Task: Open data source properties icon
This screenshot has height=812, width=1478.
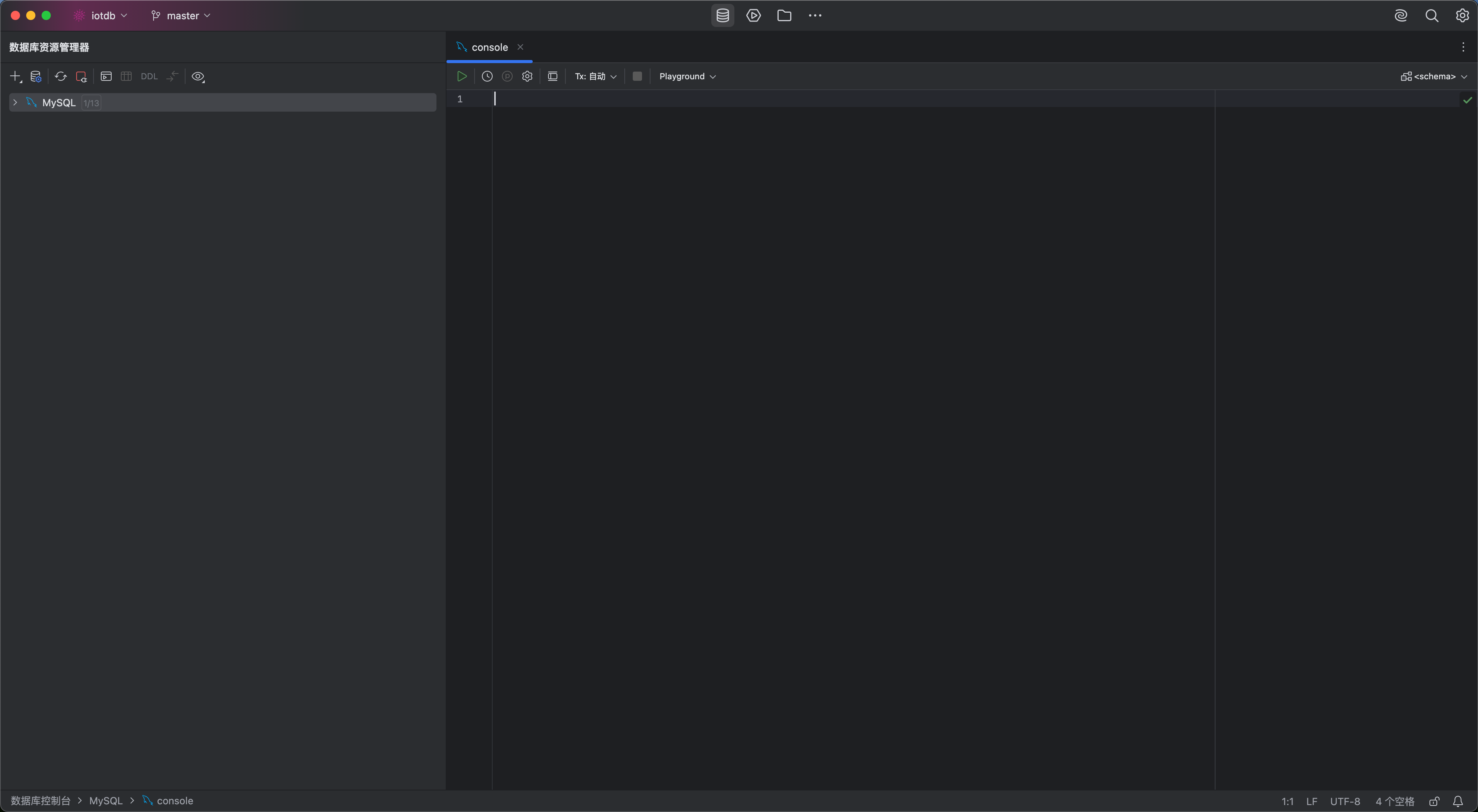Action: coord(35,76)
